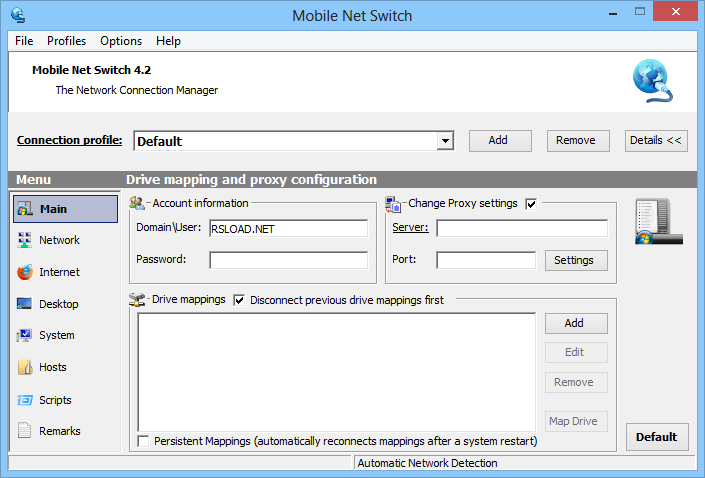Click the Internet Firefox-style icon
The height and width of the screenshot is (478, 705).
pos(25,272)
